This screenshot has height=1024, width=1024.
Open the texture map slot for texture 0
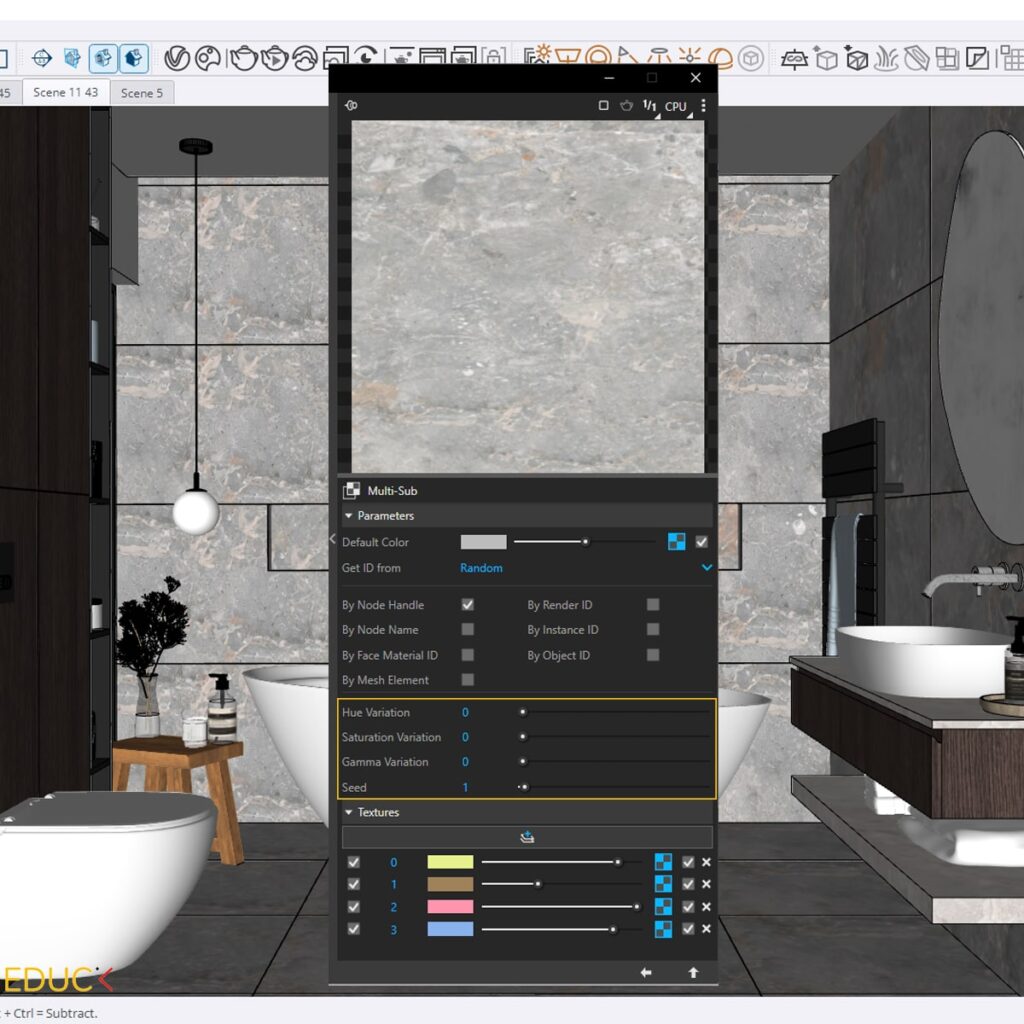[663, 862]
